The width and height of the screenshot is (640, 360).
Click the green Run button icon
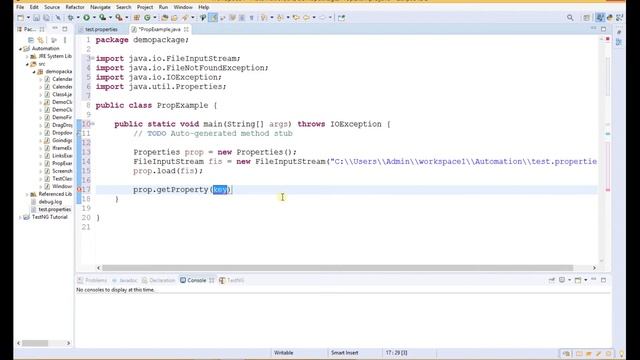point(87,18)
